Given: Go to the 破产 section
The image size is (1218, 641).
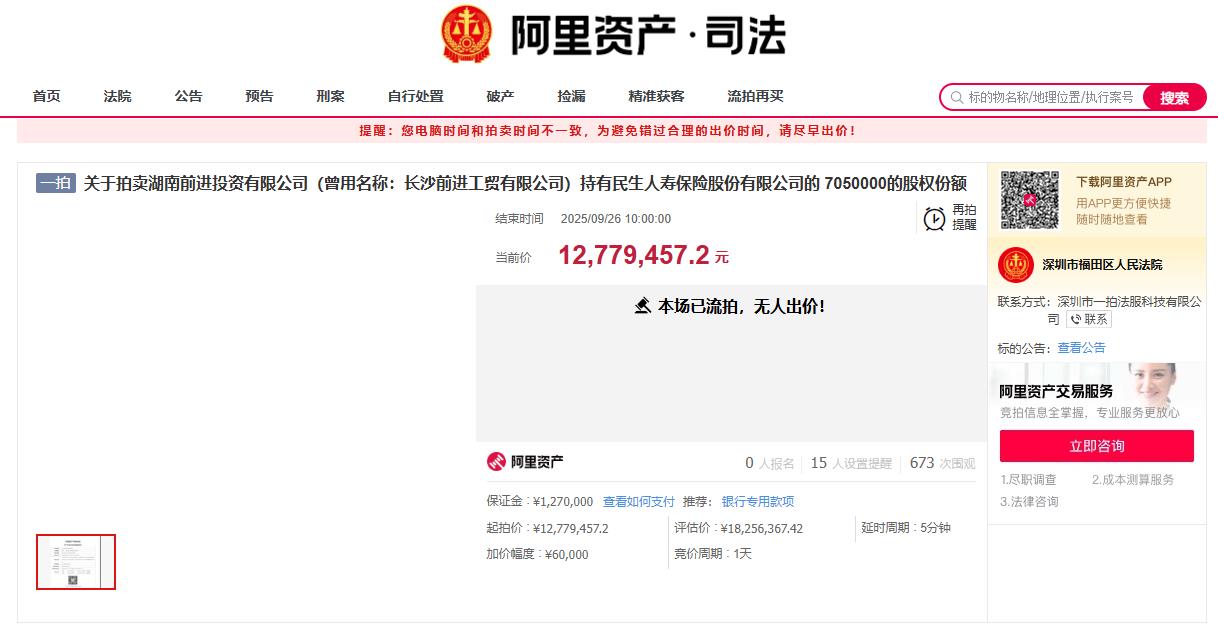Looking at the screenshot, I should tap(500, 96).
